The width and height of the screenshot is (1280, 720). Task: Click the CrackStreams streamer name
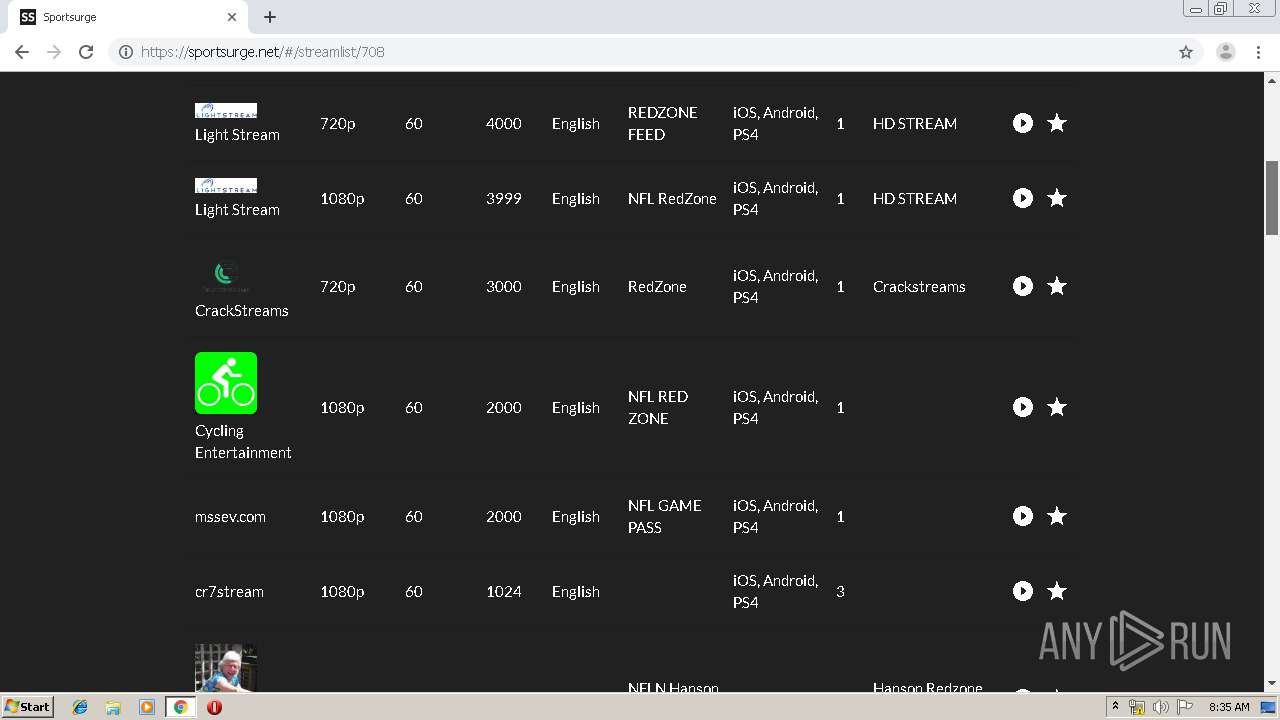click(x=241, y=310)
